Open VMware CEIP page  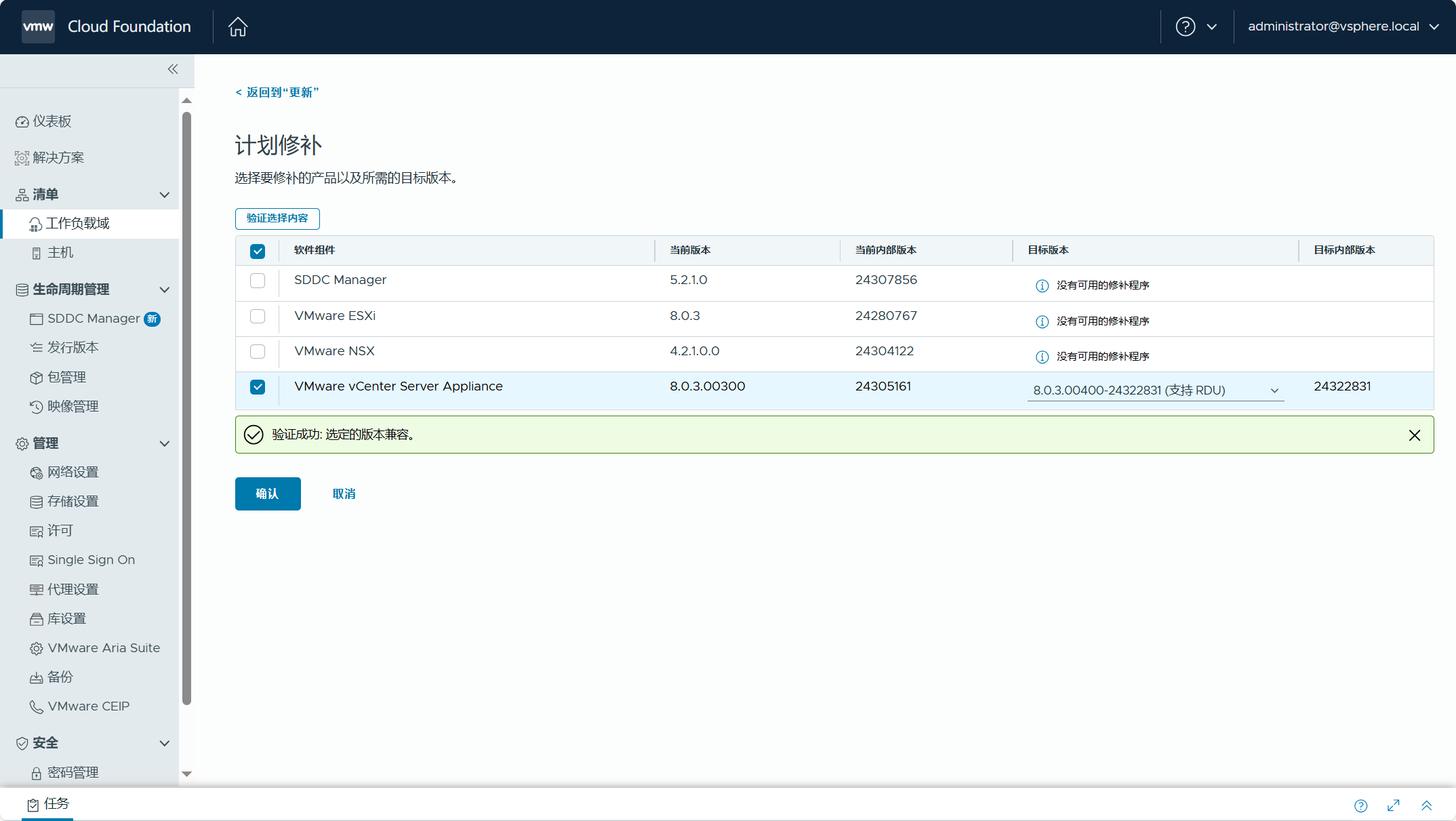click(x=79, y=706)
